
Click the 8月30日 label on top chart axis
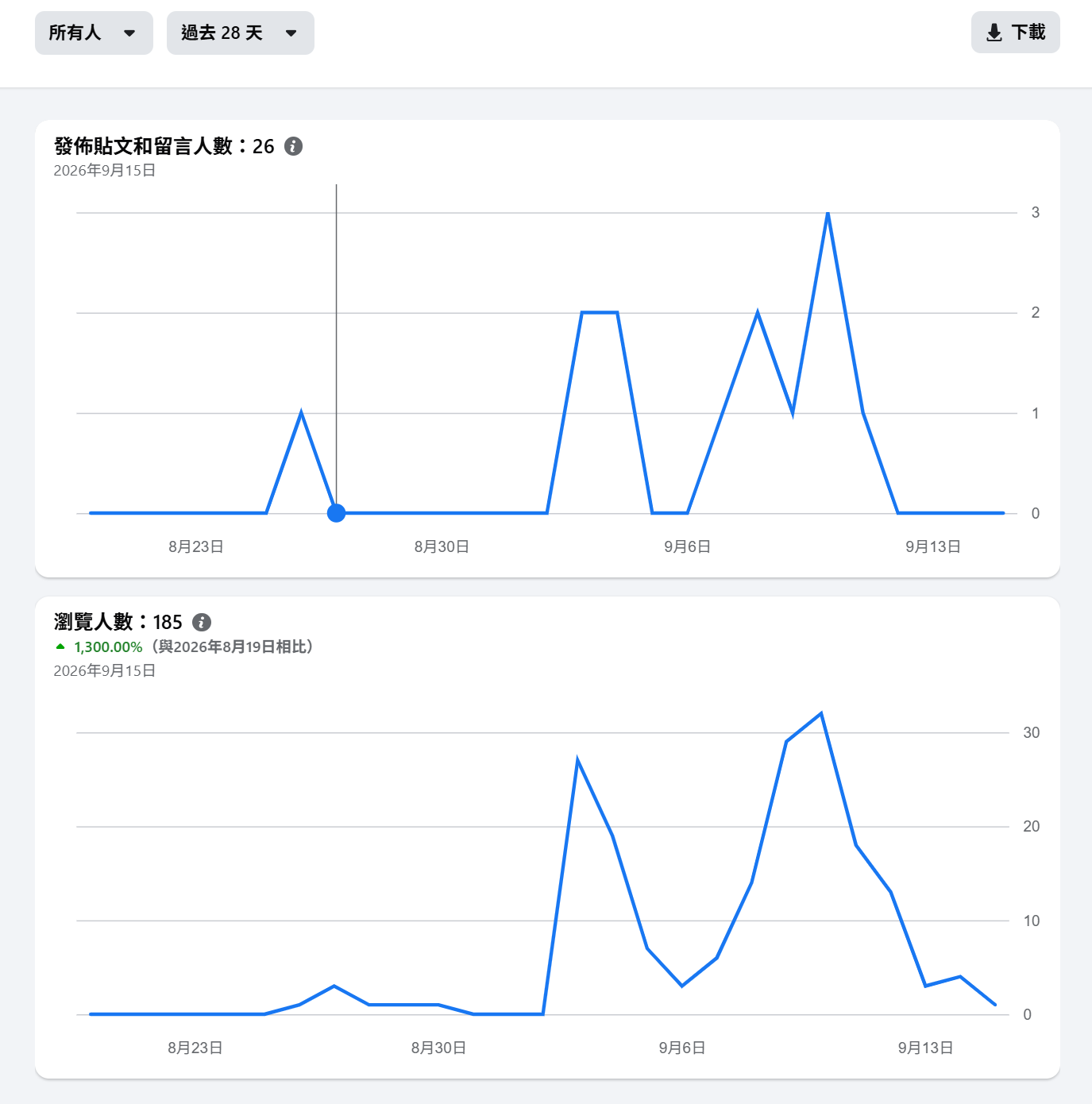(442, 546)
